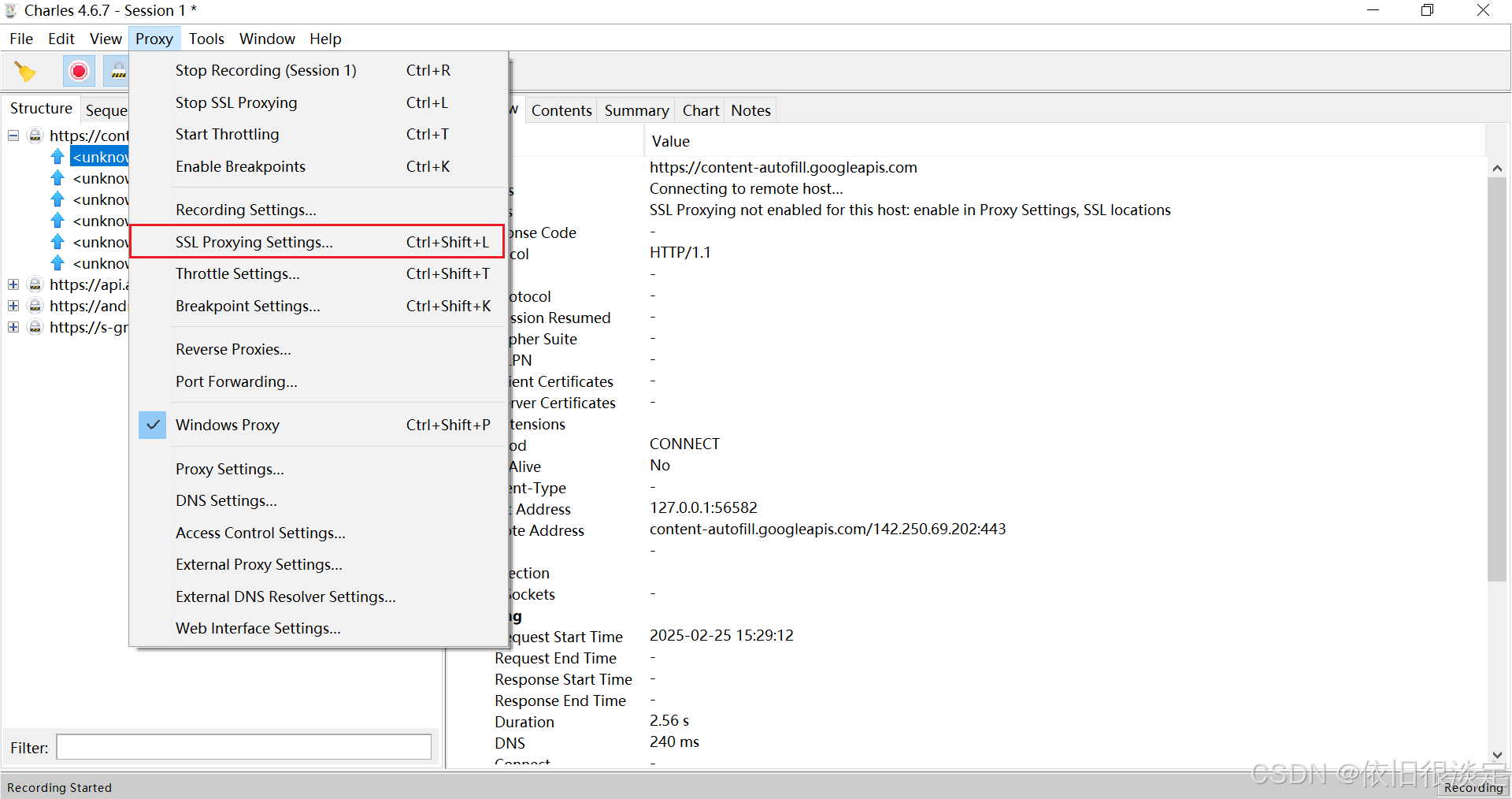Click scrollbar up arrow in details pane
The image size is (1512, 799).
[x=1497, y=168]
